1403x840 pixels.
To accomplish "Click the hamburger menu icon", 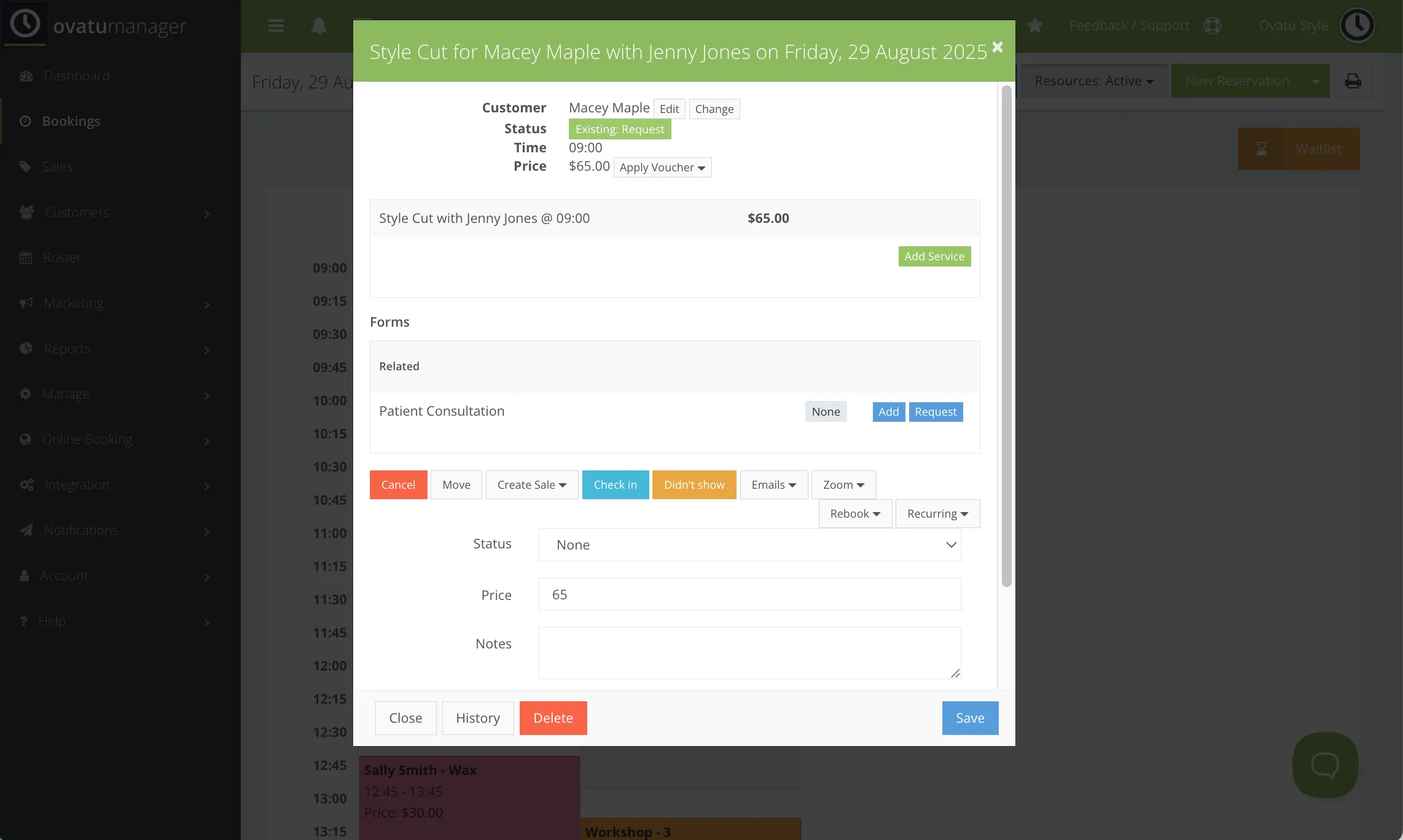I will pyautogui.click(x=276, y=26).
